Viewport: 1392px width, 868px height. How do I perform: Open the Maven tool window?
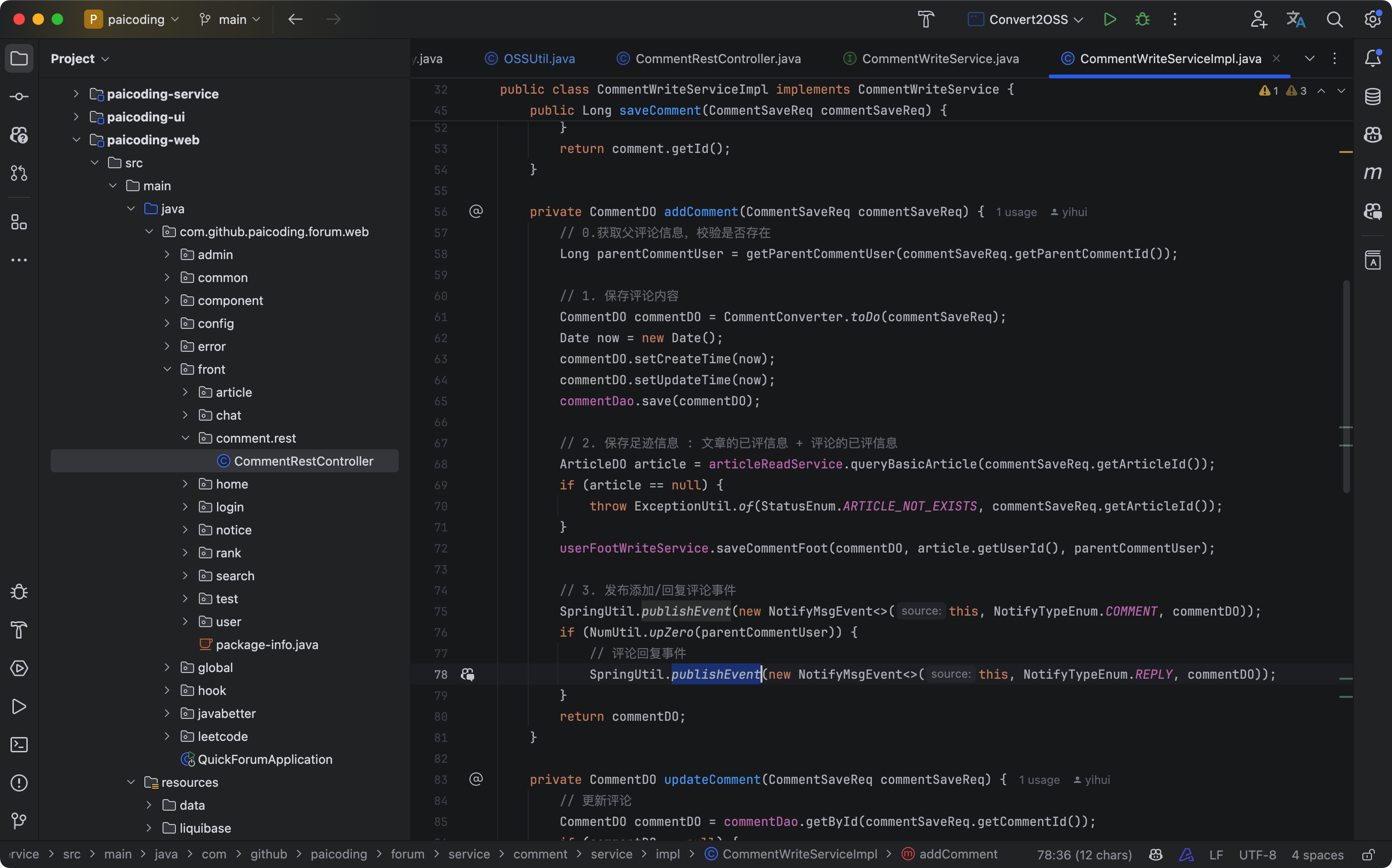tap(1372, 173)
